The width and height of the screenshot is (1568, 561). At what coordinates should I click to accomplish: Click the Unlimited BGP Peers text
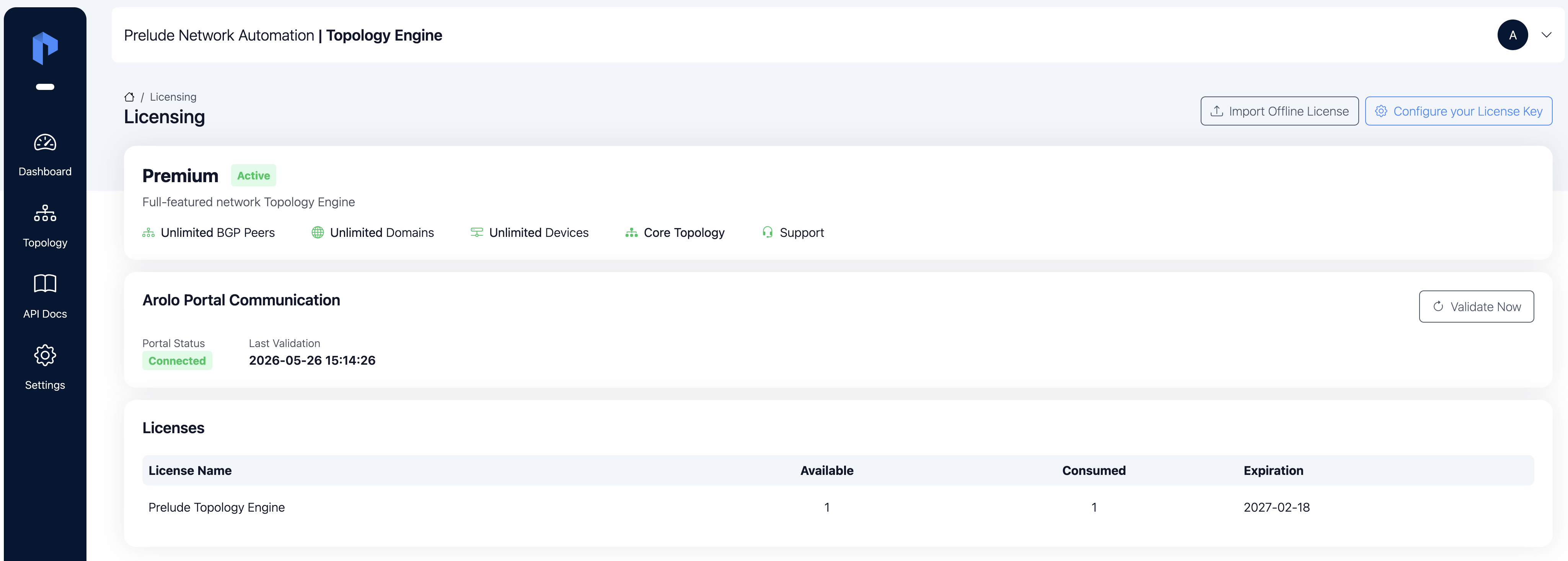click(218, 233)
